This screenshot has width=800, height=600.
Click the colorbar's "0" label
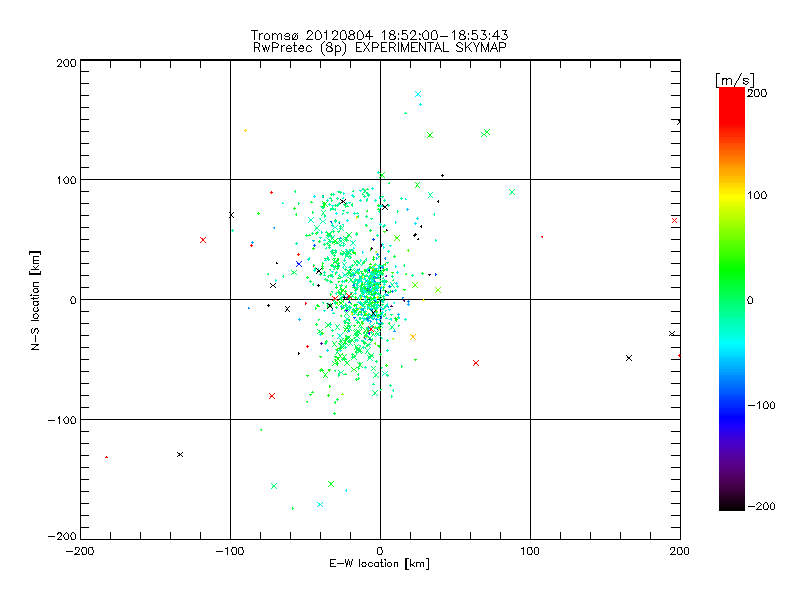point(750,300)
